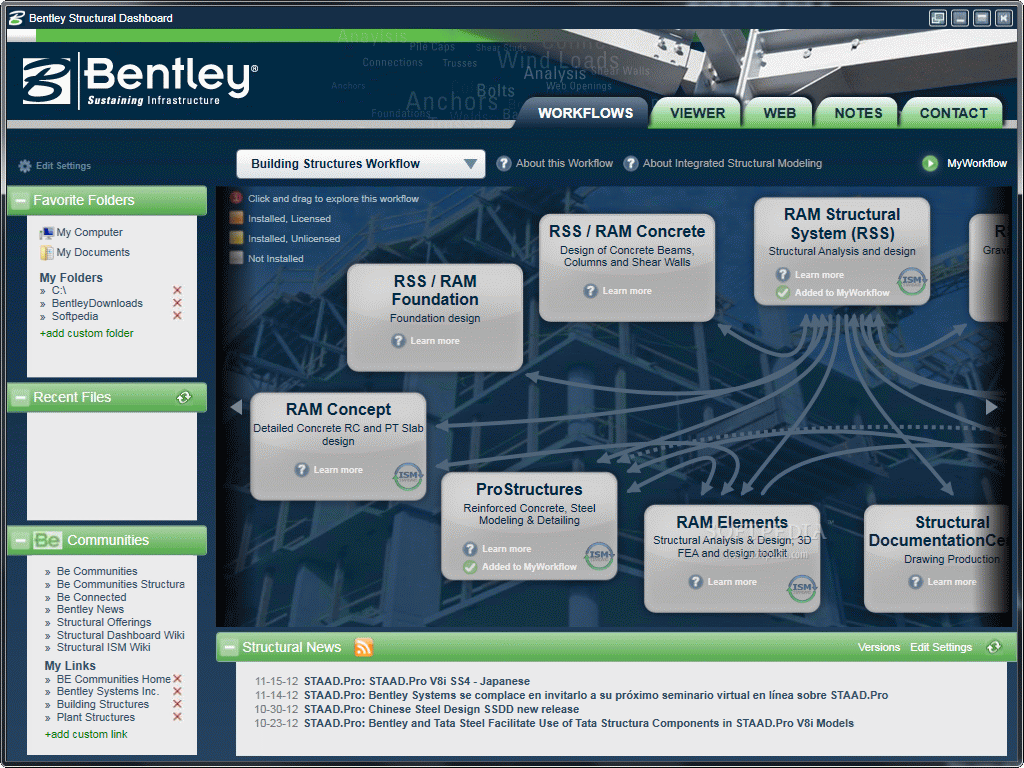The width and height of the screenshot is (1024, 768).
Task: Click the Installed, Licensed color swatch
Action: [236, 218]
